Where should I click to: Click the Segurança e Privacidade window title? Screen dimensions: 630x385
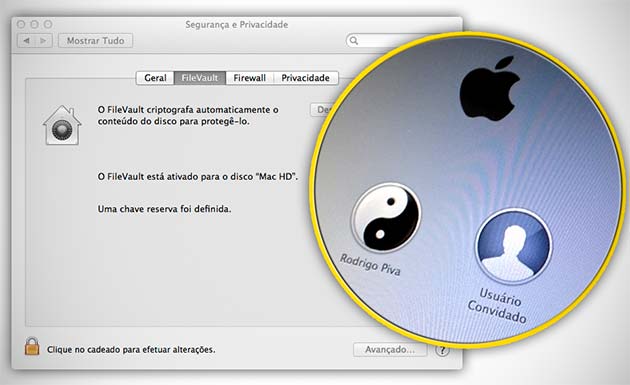[237, 25]
